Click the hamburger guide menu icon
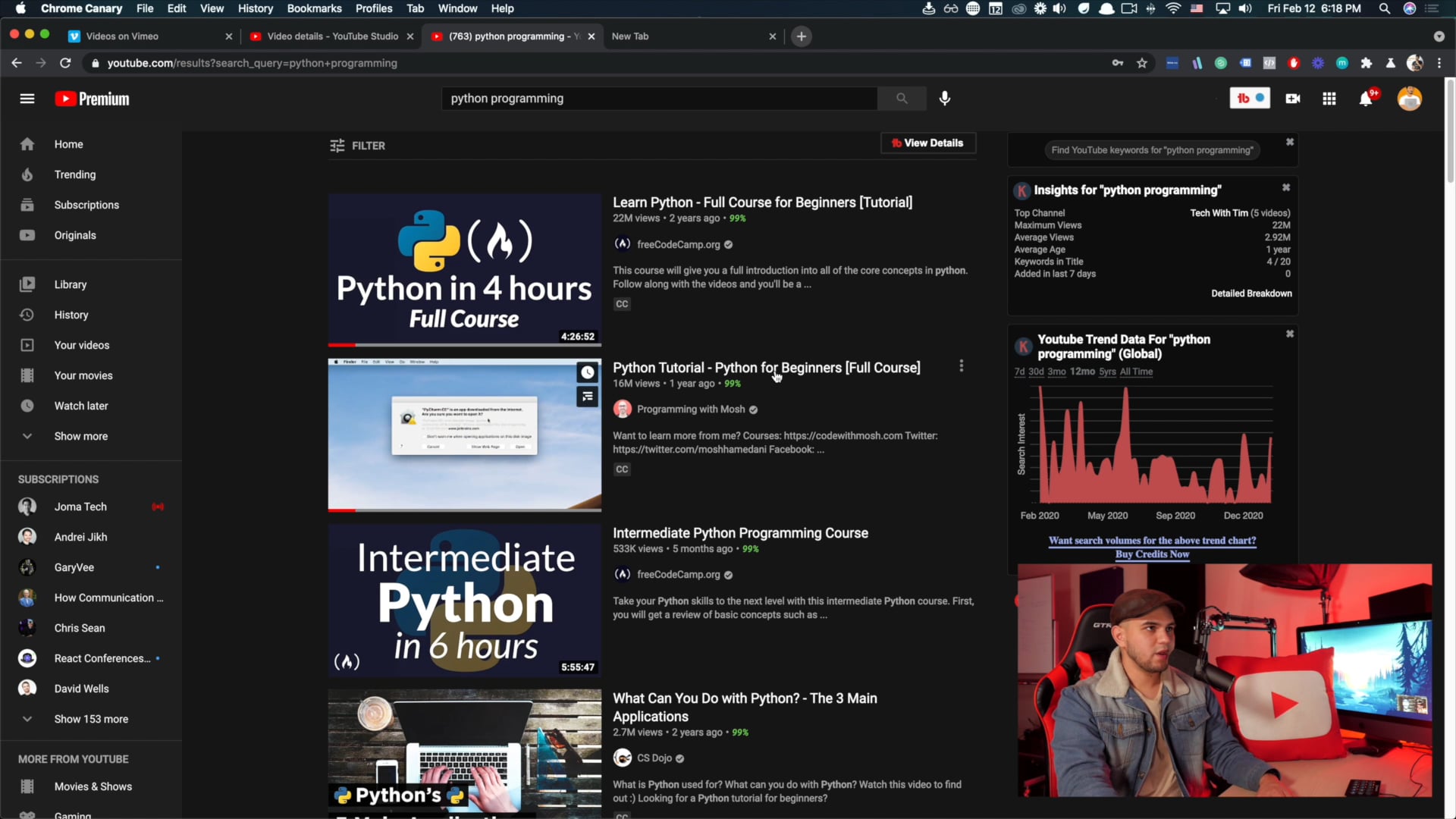This screenshot has width=1456, height=819. 27,99
